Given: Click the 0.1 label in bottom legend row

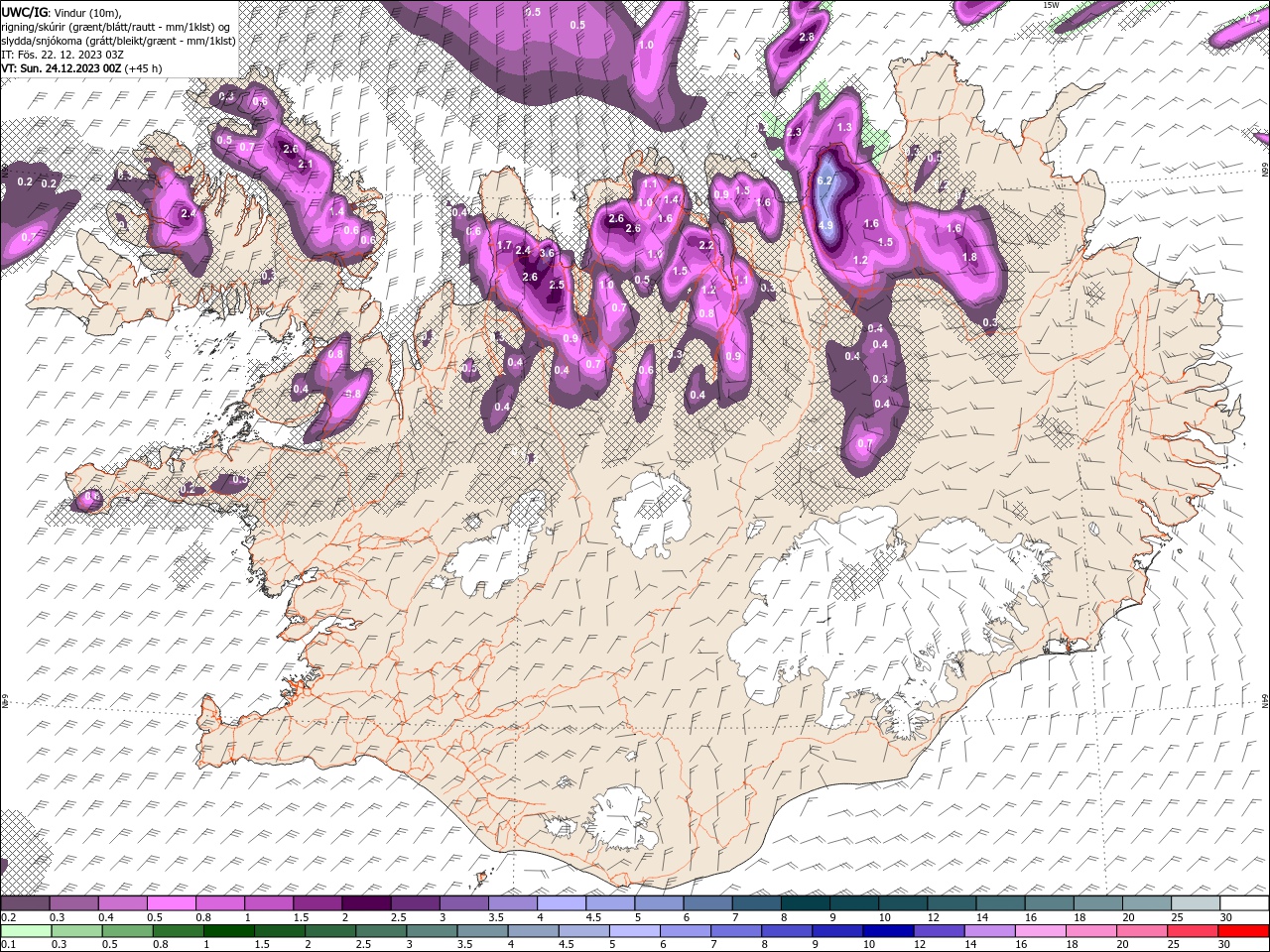Looking at the screenshot, I should tap(9, 944).
